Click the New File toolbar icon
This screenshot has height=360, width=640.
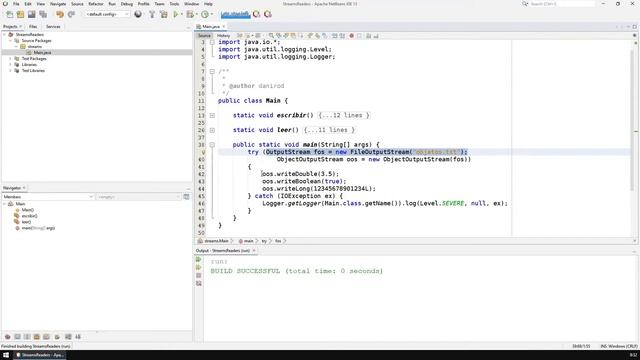tap(9, 14)
